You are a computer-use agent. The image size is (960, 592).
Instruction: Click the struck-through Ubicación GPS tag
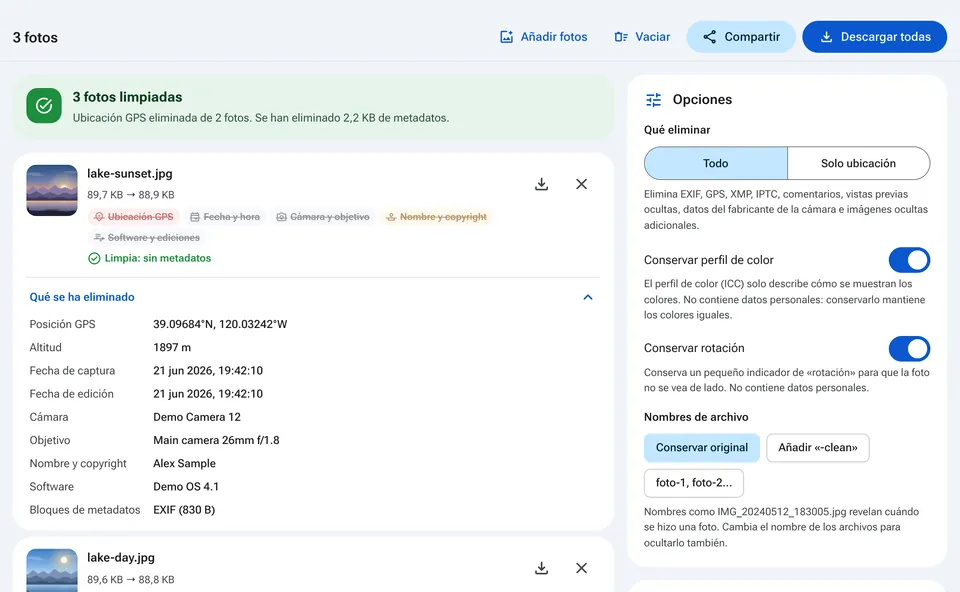133,217
